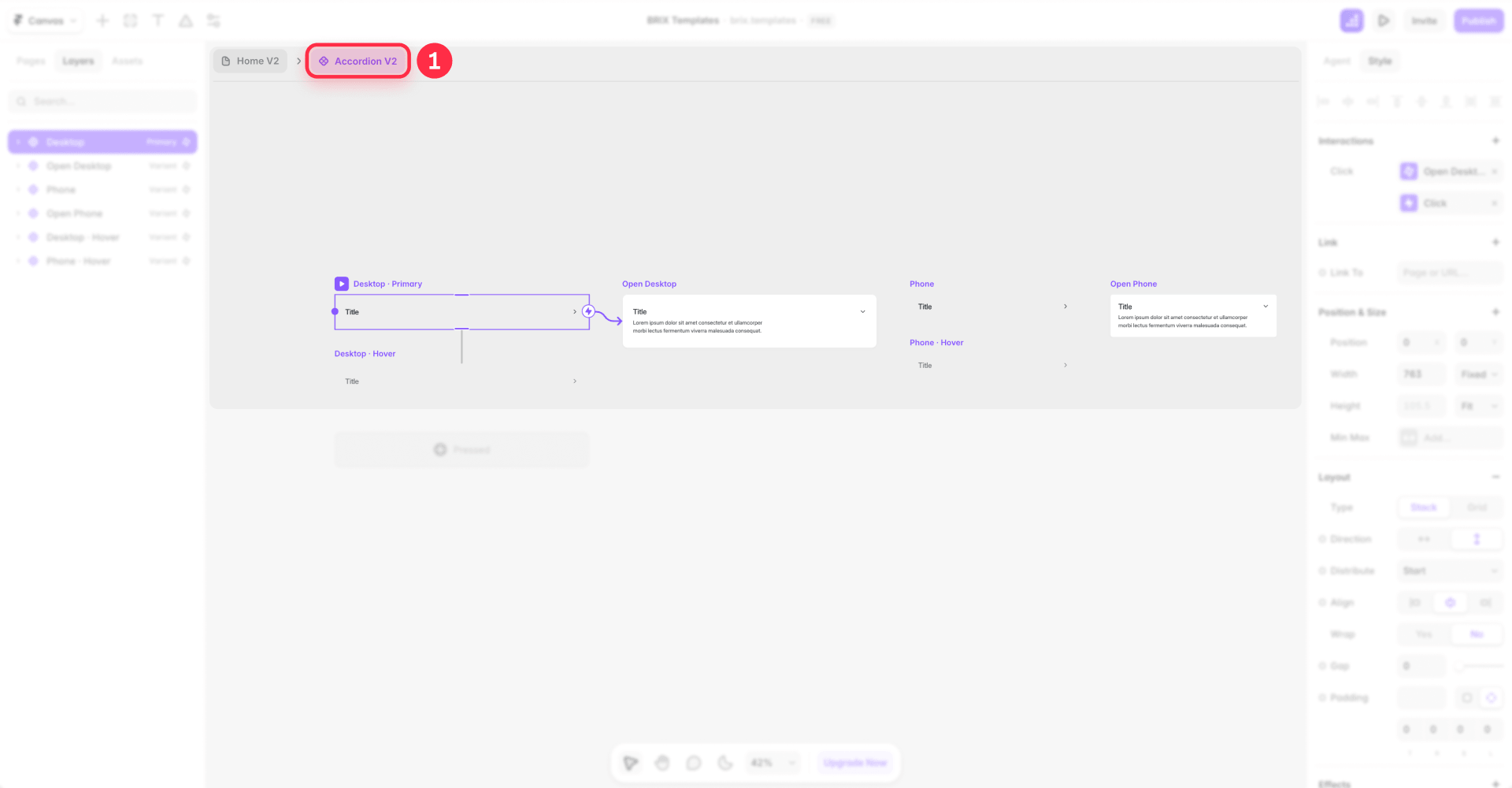This screenshot has width=1512, height=788.
Task: Select the Vector shape tool in top toolbar
Action: click(186, 20)
